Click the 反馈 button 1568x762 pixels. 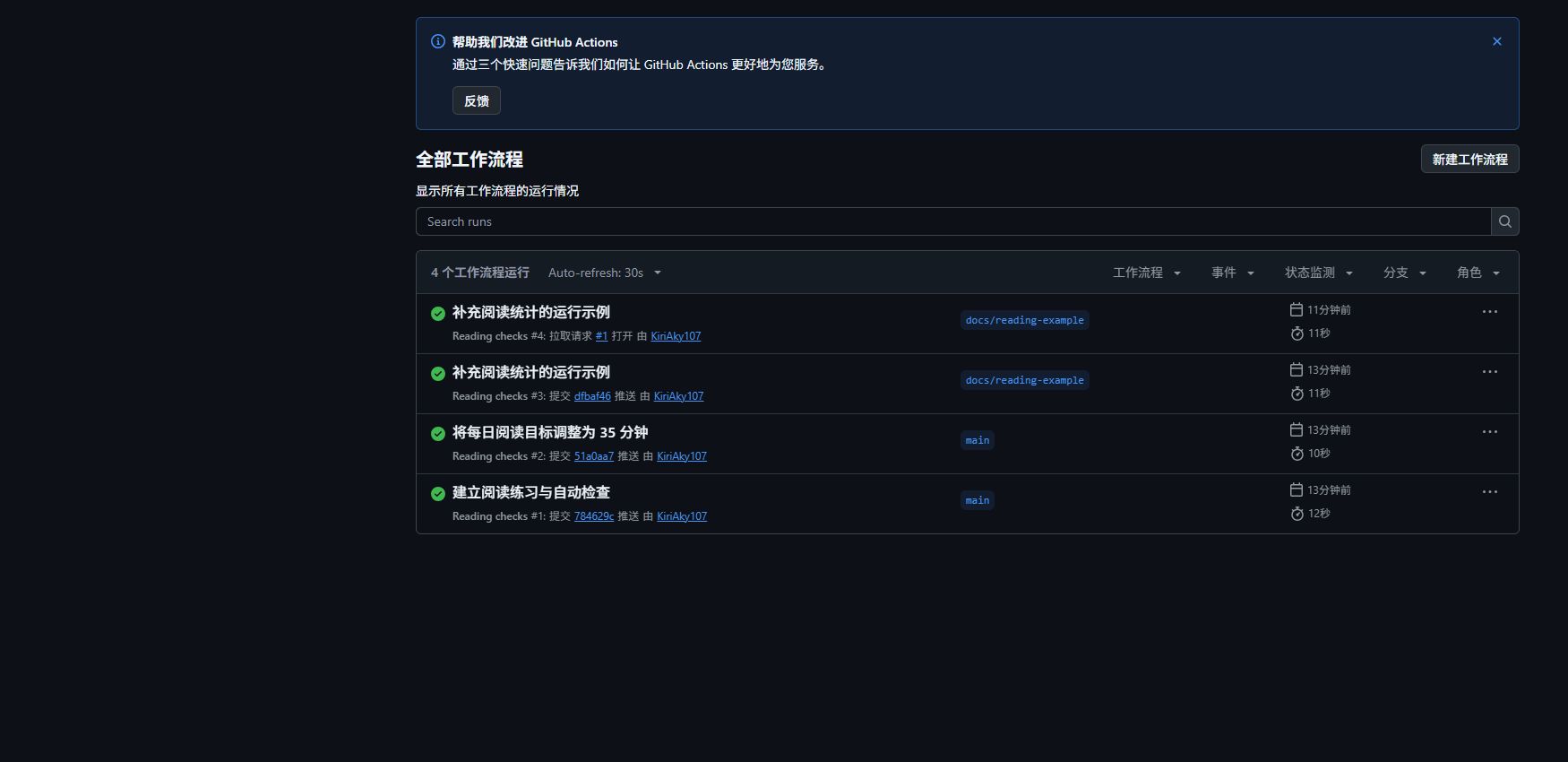[x=477, y=100]
